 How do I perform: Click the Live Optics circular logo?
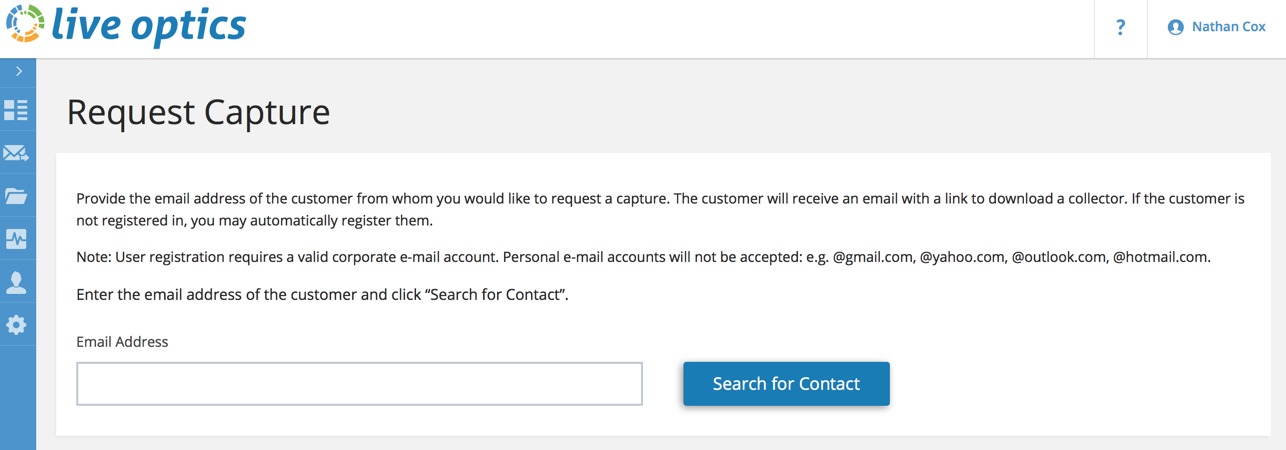click(x=25, y=25)
